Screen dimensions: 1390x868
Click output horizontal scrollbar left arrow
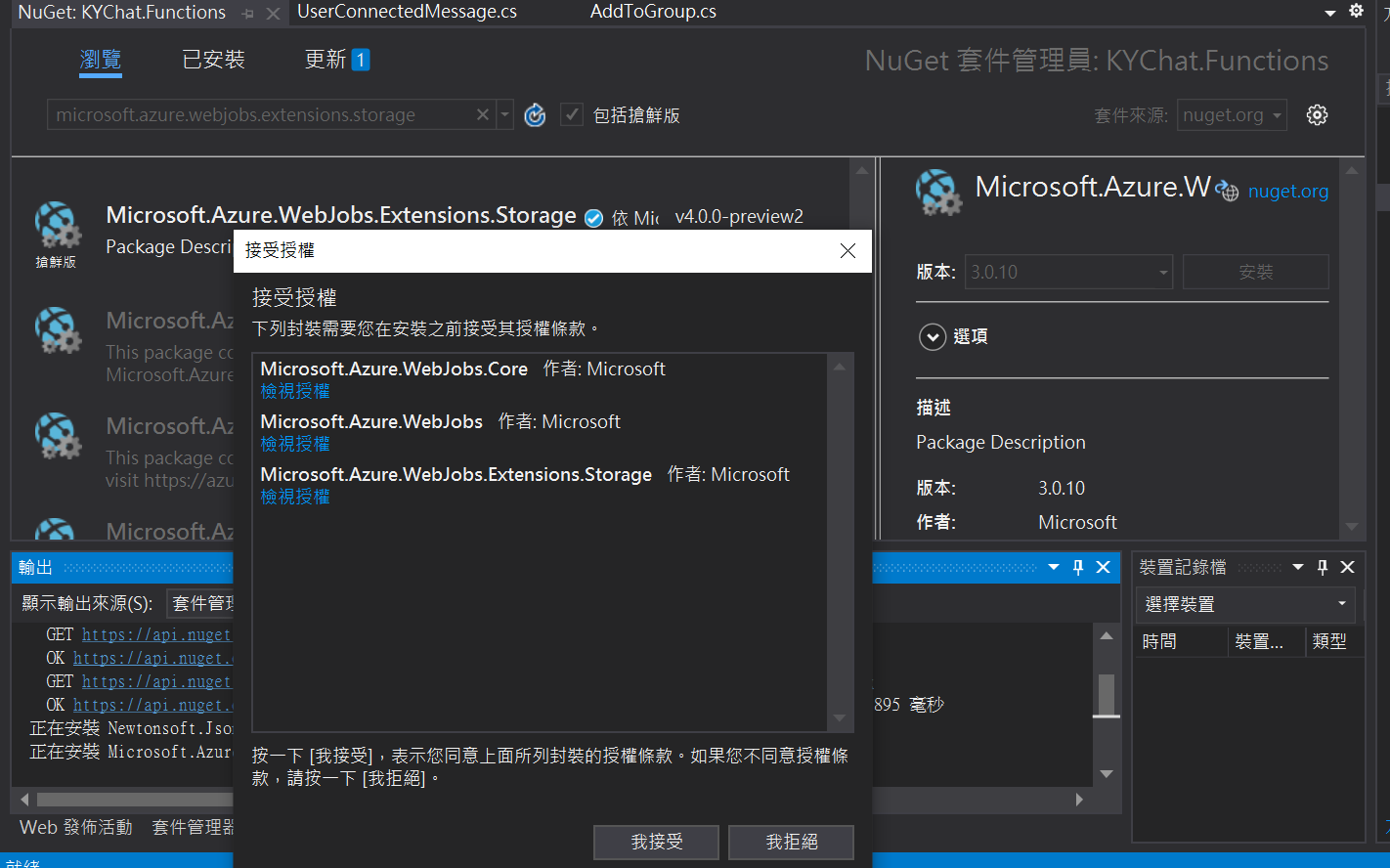tap(24, 799)
